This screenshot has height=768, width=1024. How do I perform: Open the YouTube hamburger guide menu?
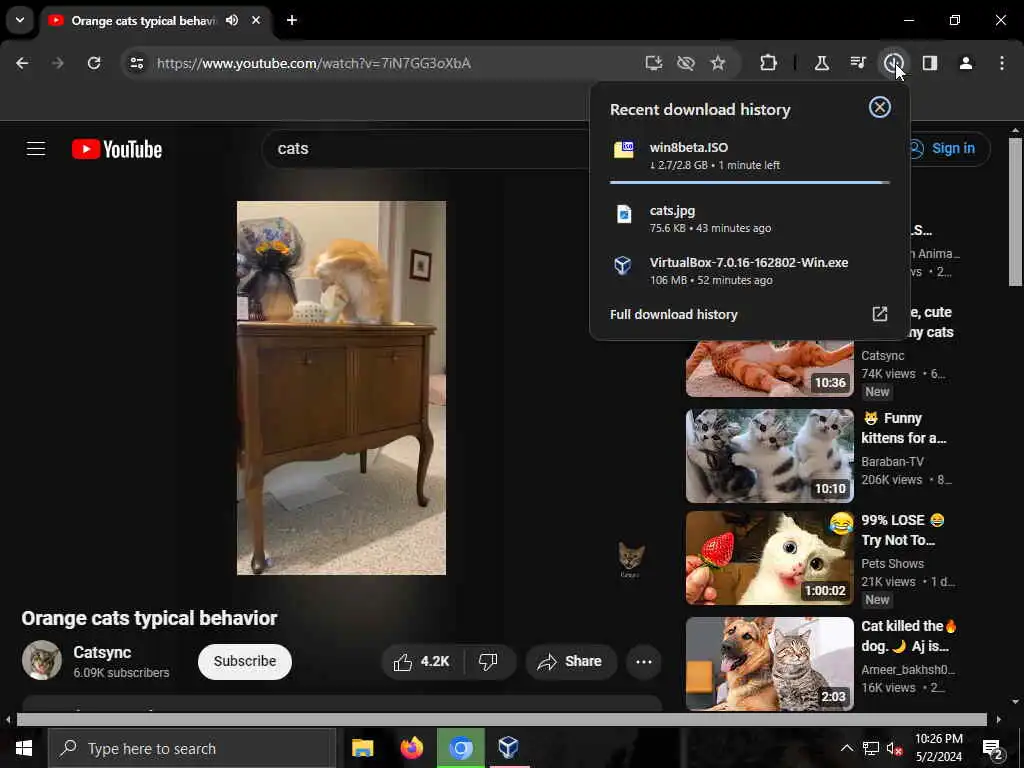(36, 149)
